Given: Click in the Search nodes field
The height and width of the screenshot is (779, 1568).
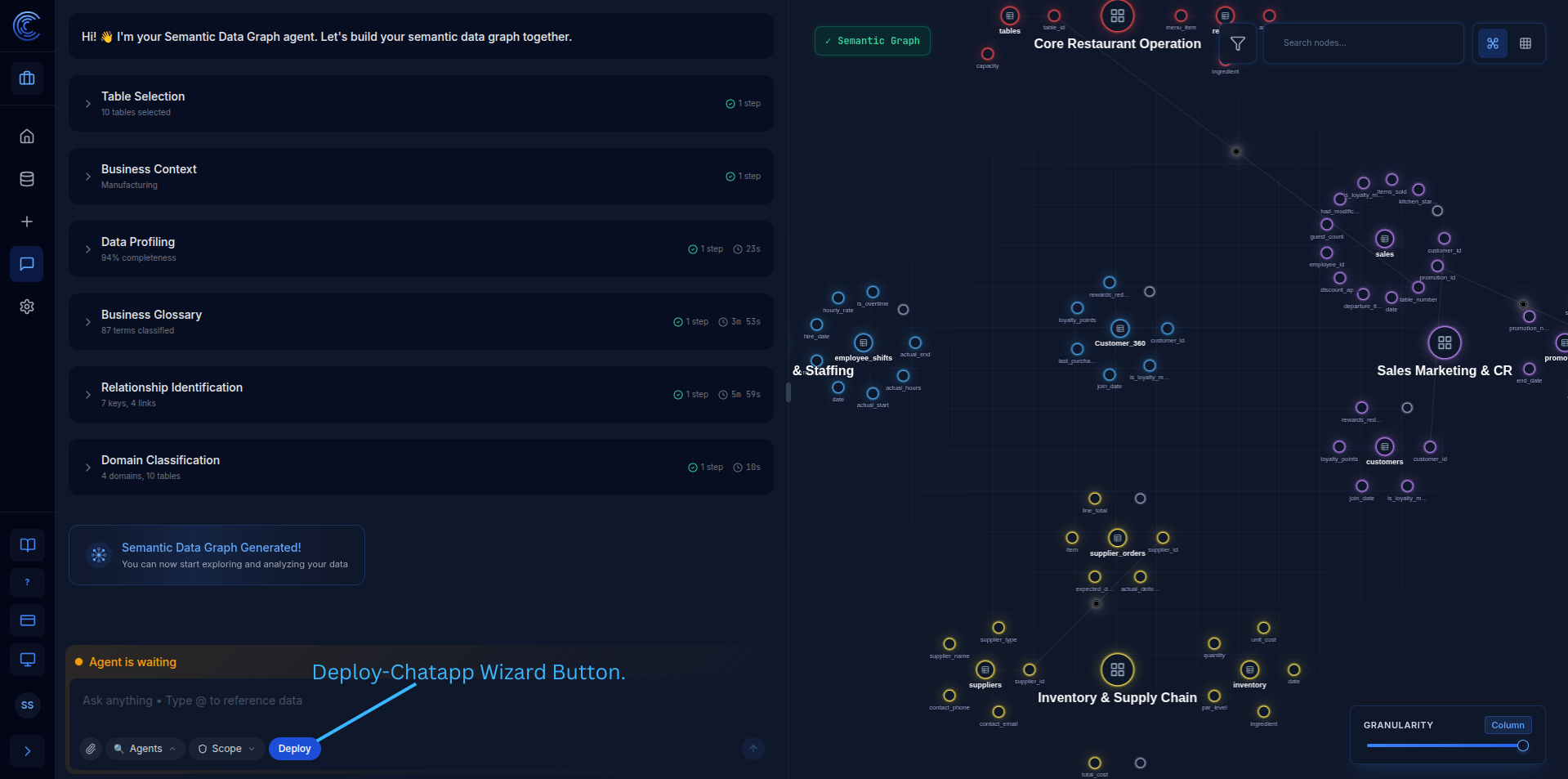Looking at the screenshot, I should click(1363, 43).
